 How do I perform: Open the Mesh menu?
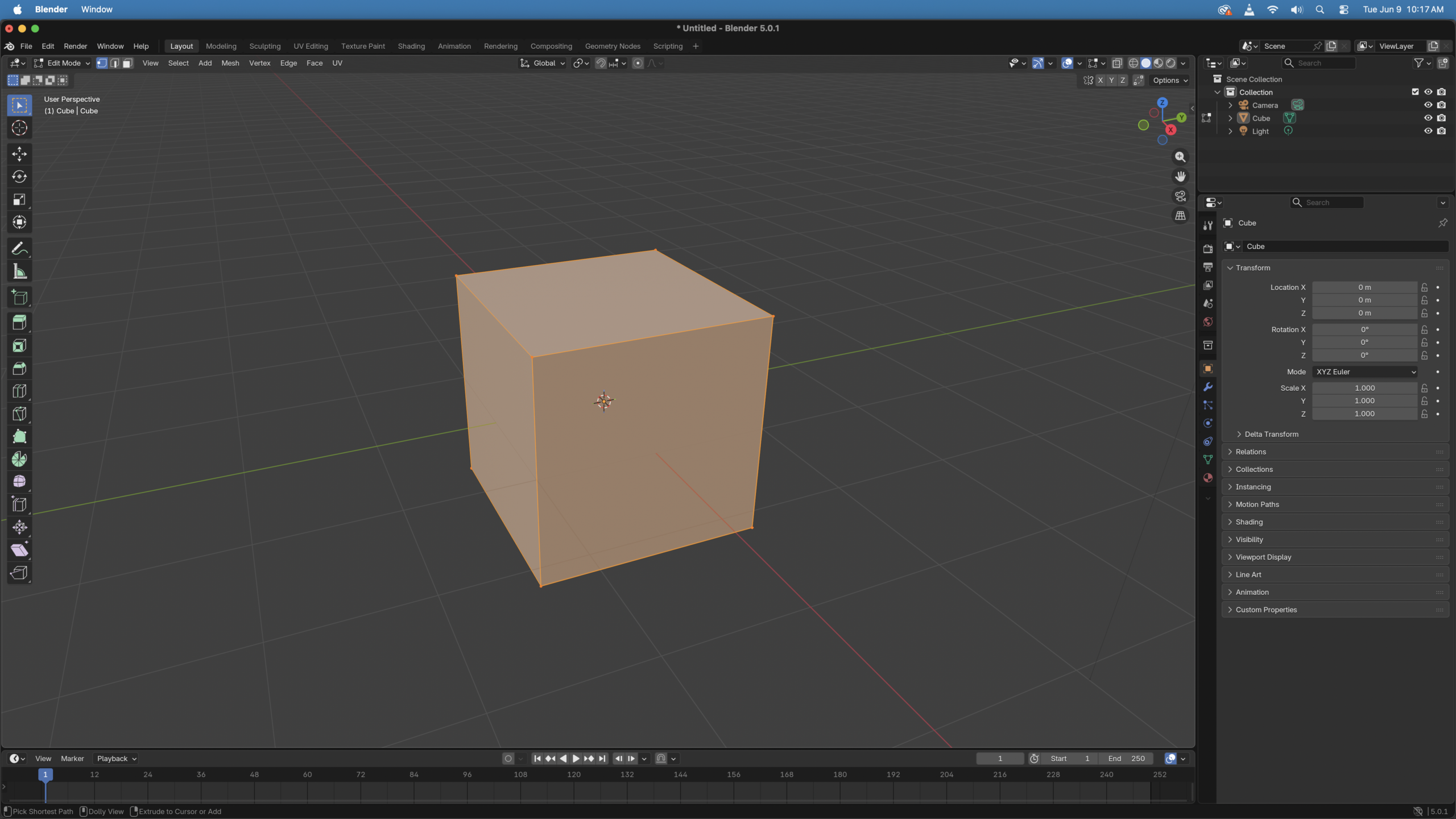click(230, 63)
